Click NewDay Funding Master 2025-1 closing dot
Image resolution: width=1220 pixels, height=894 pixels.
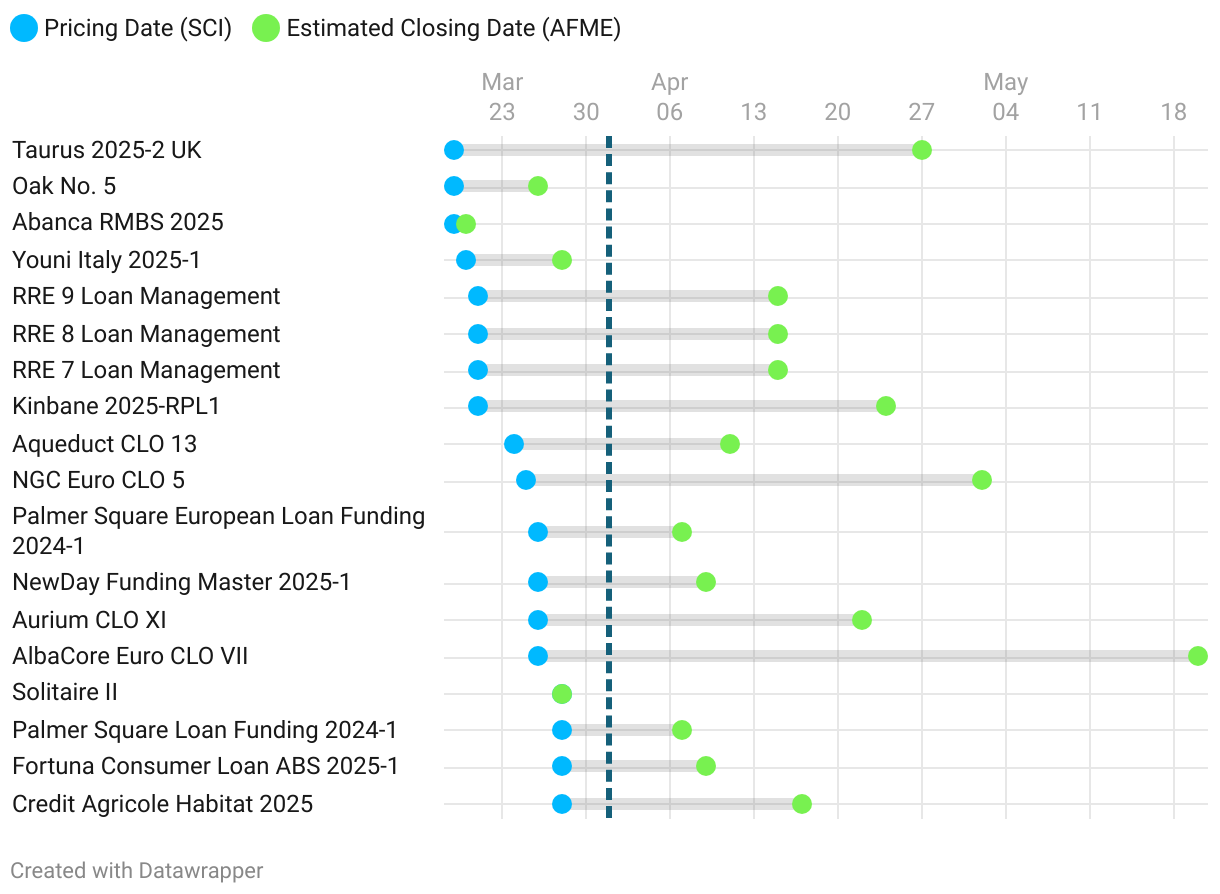tap(706, 582)
